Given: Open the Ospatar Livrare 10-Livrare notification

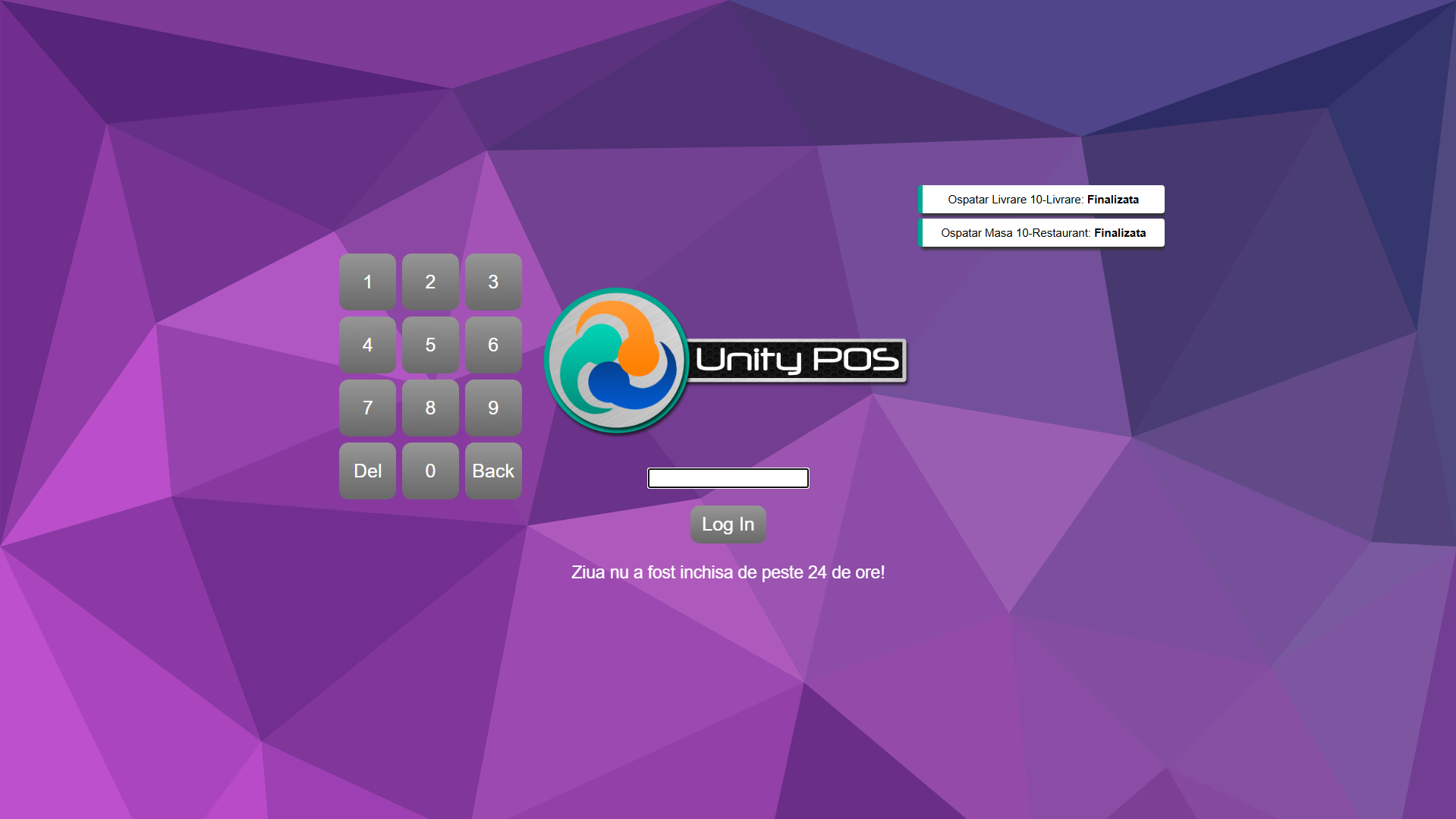Looking at the screenshot, I should [x=1041, y=200].
